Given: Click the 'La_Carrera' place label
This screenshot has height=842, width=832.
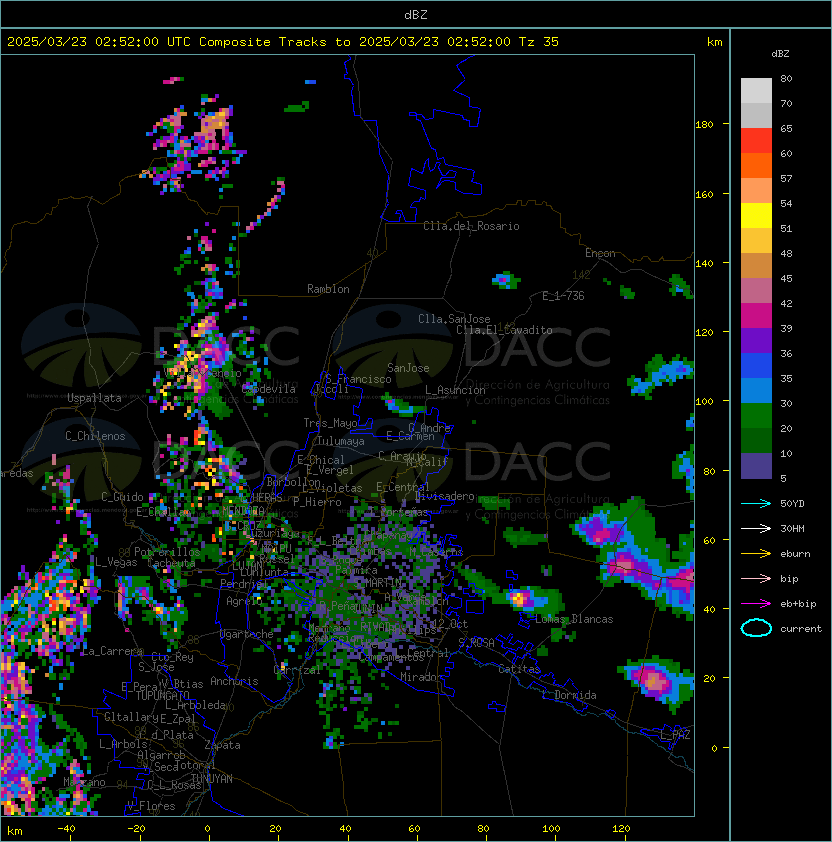Looking at the screenshot, I should coord(112,651).
